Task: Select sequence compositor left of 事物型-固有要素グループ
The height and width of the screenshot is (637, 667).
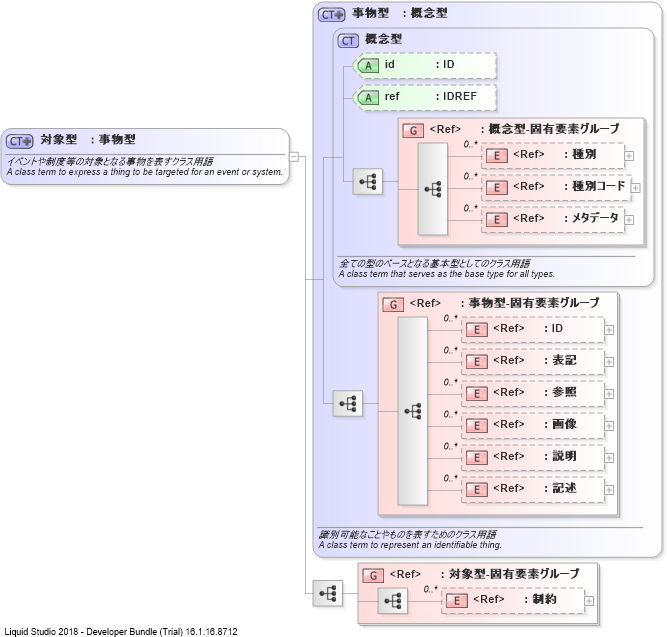Action: (x=348, y=403)
